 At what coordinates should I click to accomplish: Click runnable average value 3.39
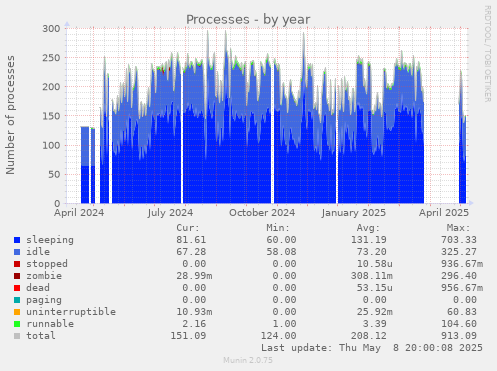click(x=375, y=324)
